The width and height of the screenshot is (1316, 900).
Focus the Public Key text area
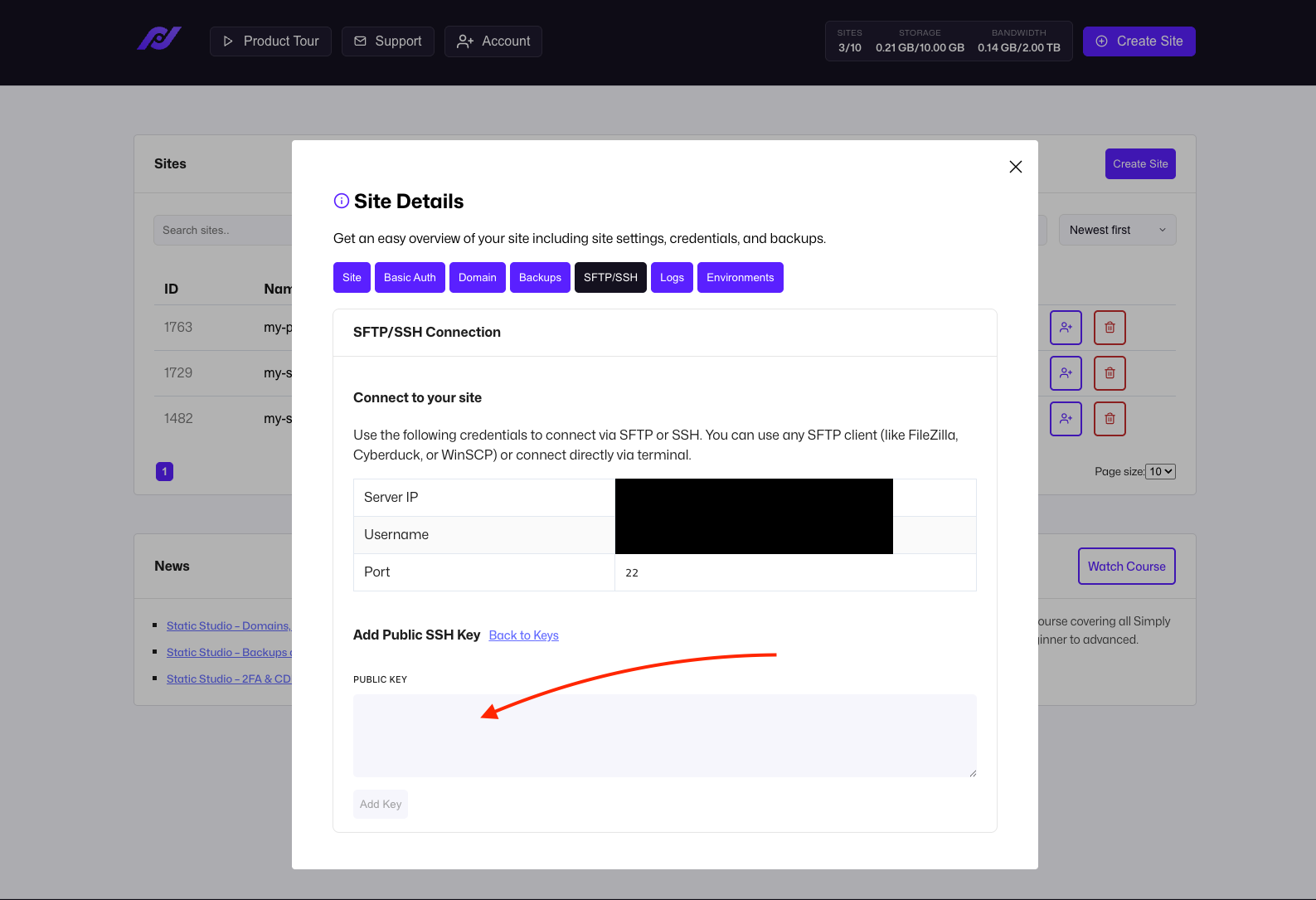tap(665, 736)
